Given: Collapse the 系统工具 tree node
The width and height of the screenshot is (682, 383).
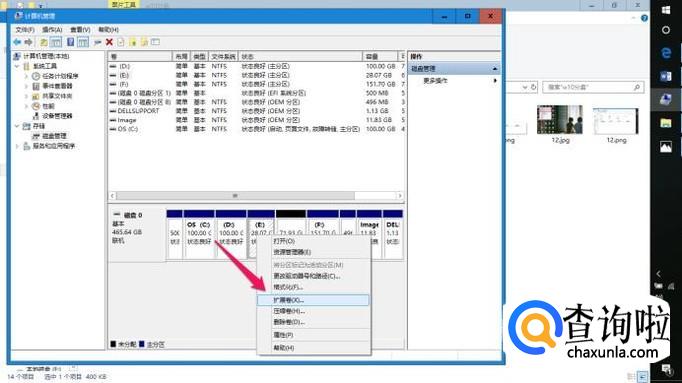Looking at the screenshot, I should (17, 66).
